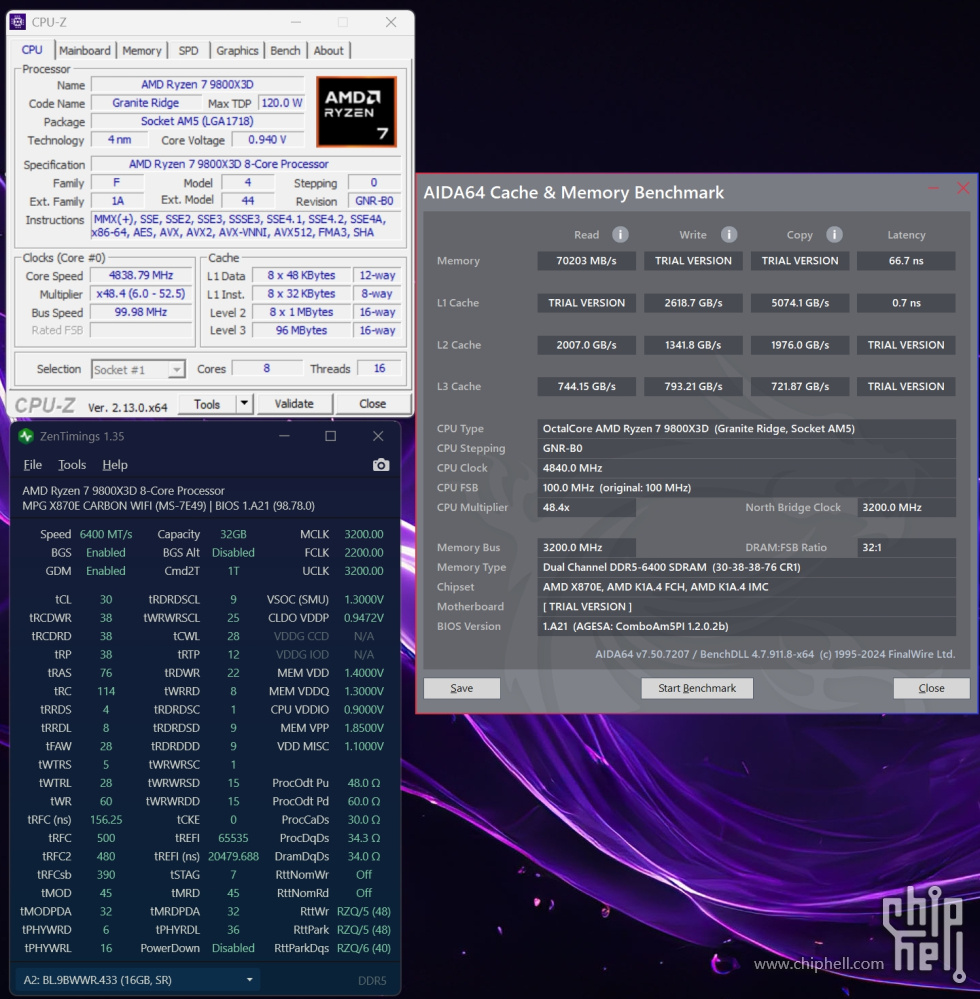Click the L3 Cache Copy result '721.87 GB/s'

pyautogui.click(x=800, y=386)
